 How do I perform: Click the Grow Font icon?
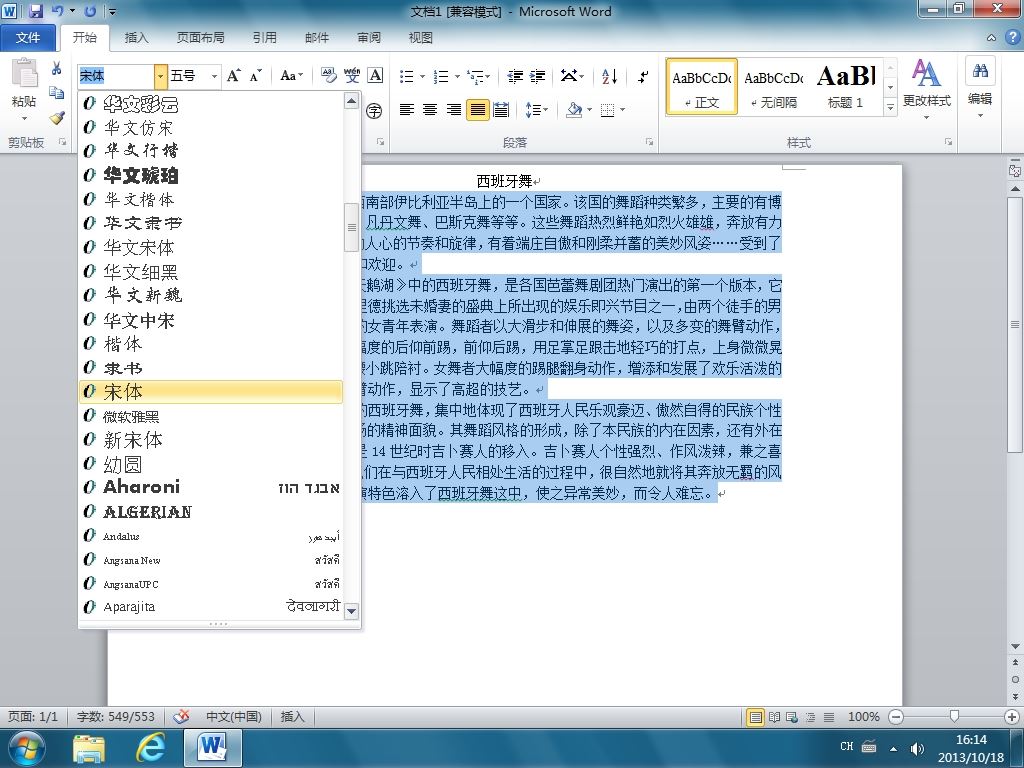233,76
